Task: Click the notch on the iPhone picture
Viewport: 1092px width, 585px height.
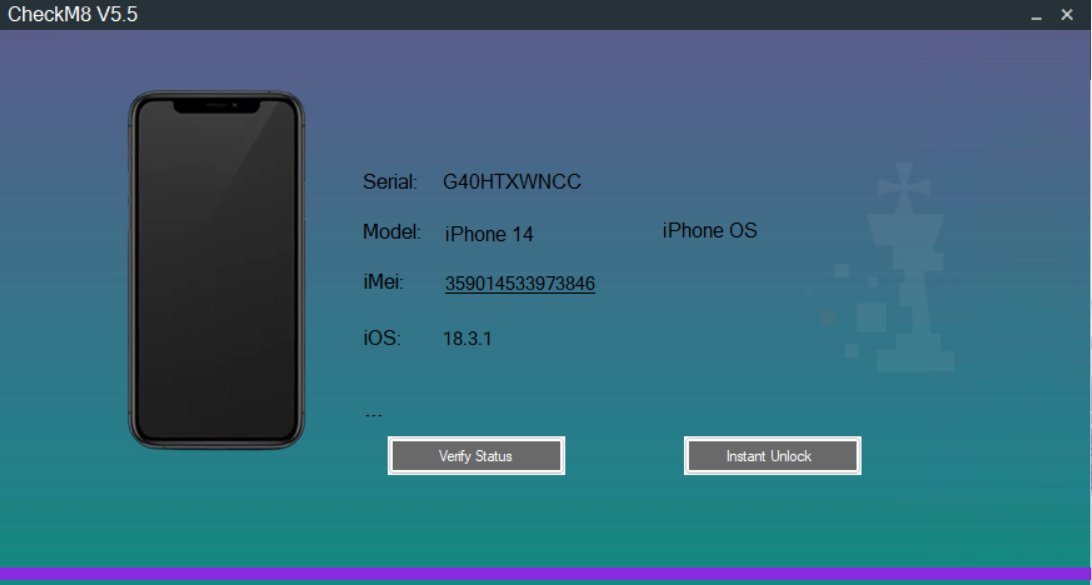Action: 216,105
